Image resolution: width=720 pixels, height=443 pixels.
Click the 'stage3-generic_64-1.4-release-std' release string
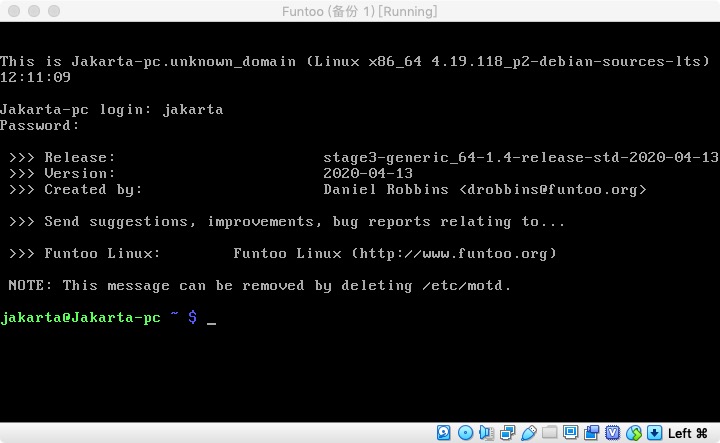(x=471, y=157)
